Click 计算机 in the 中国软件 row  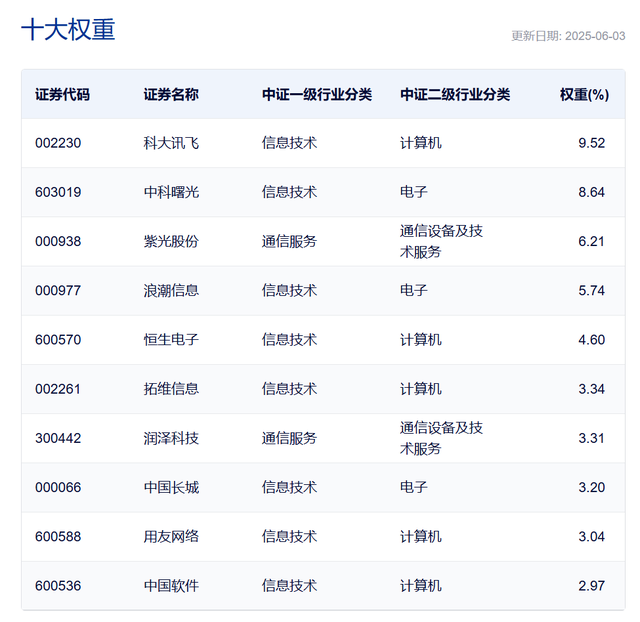[420, 586]
